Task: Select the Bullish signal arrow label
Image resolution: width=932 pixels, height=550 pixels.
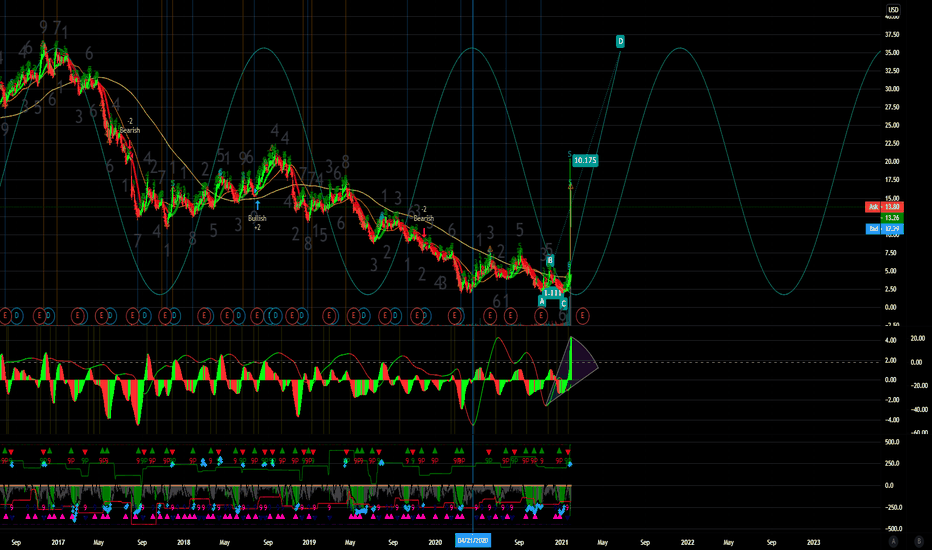Action: (257, 215)
